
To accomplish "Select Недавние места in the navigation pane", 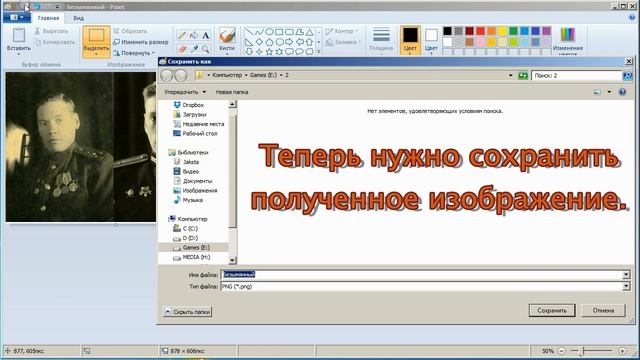I will (199, 124).
